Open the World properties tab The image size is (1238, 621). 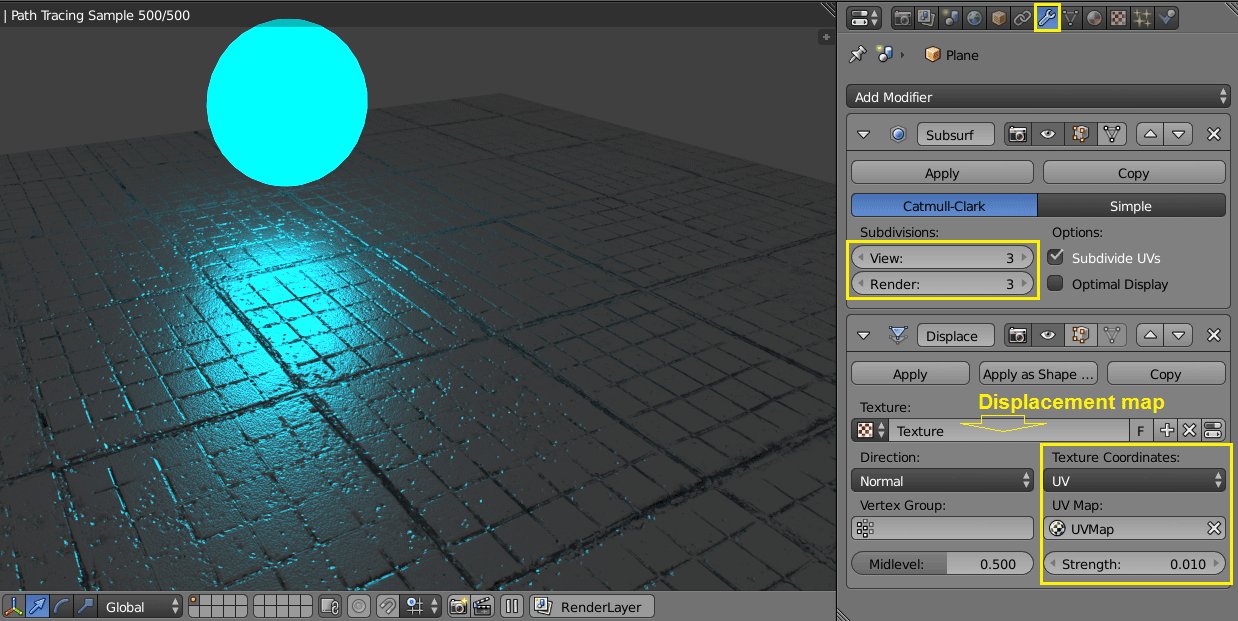coord(974,18)
